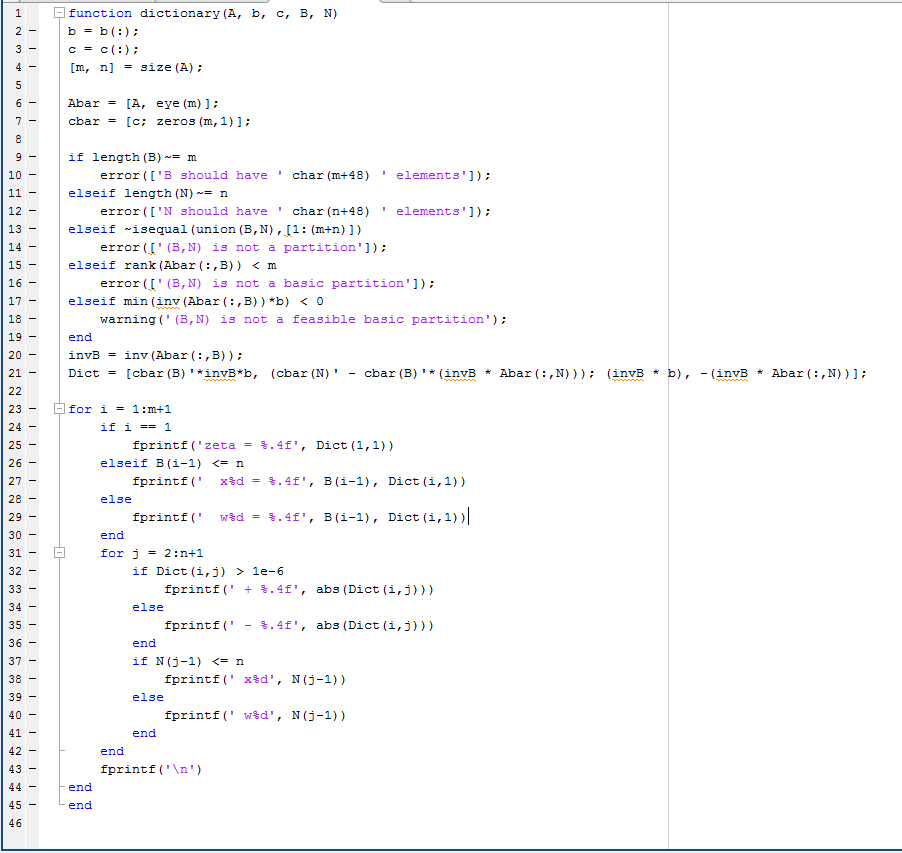Click the dash marker beside line 35
This screenshot has width=902, height=853.
30,625
